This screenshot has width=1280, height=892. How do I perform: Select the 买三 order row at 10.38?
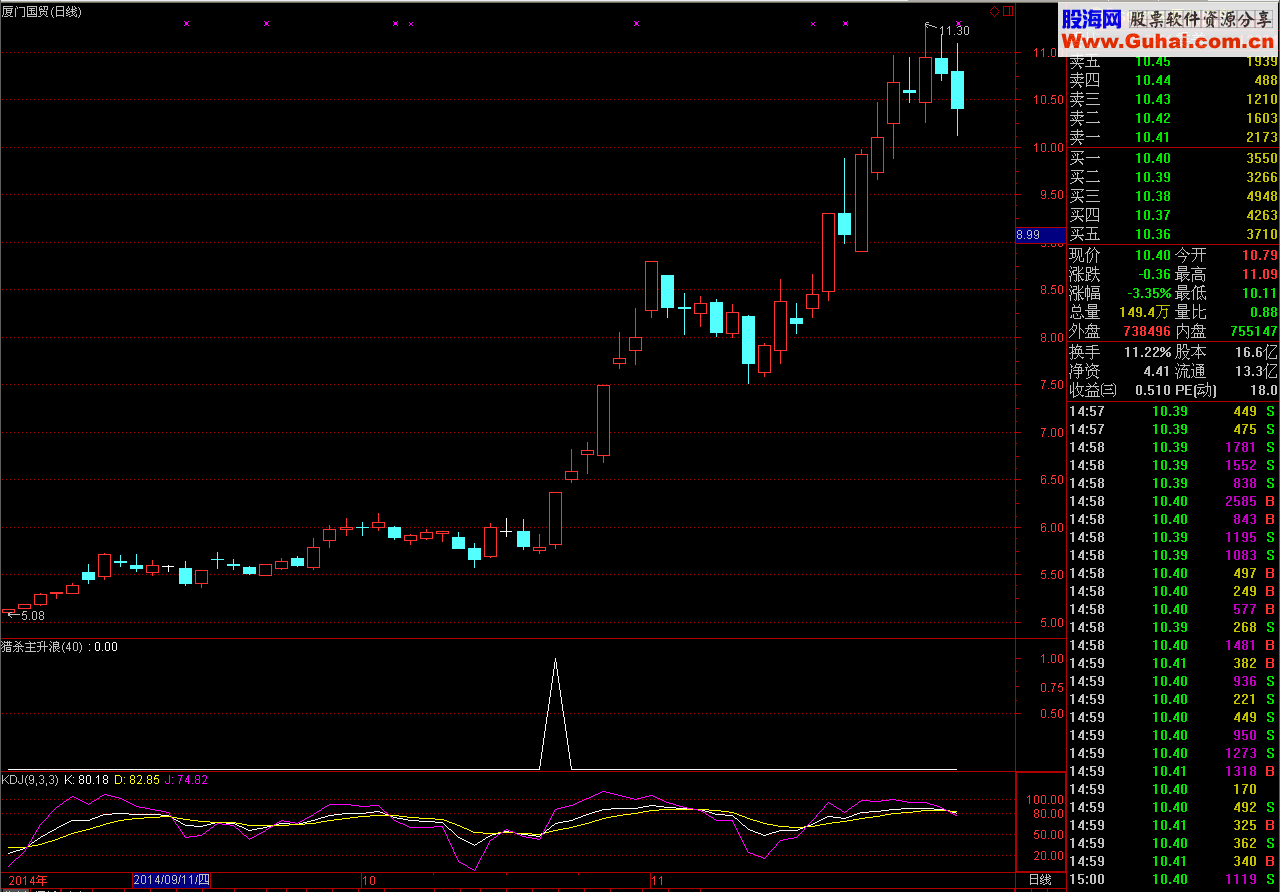click(1174, 196)
